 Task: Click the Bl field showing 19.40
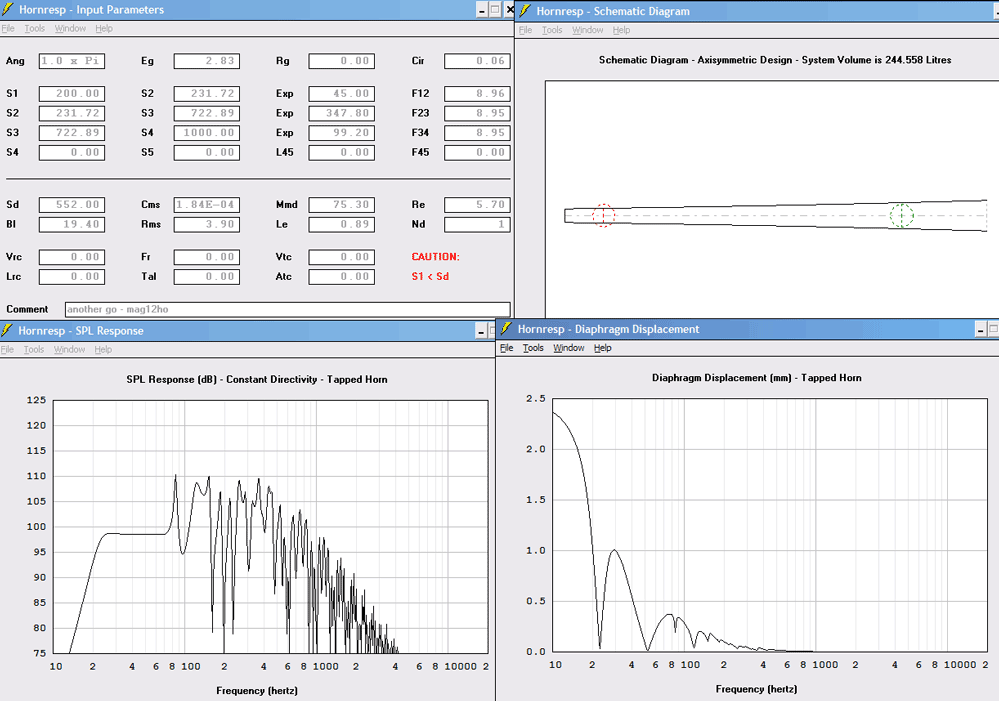coord(72,225)
